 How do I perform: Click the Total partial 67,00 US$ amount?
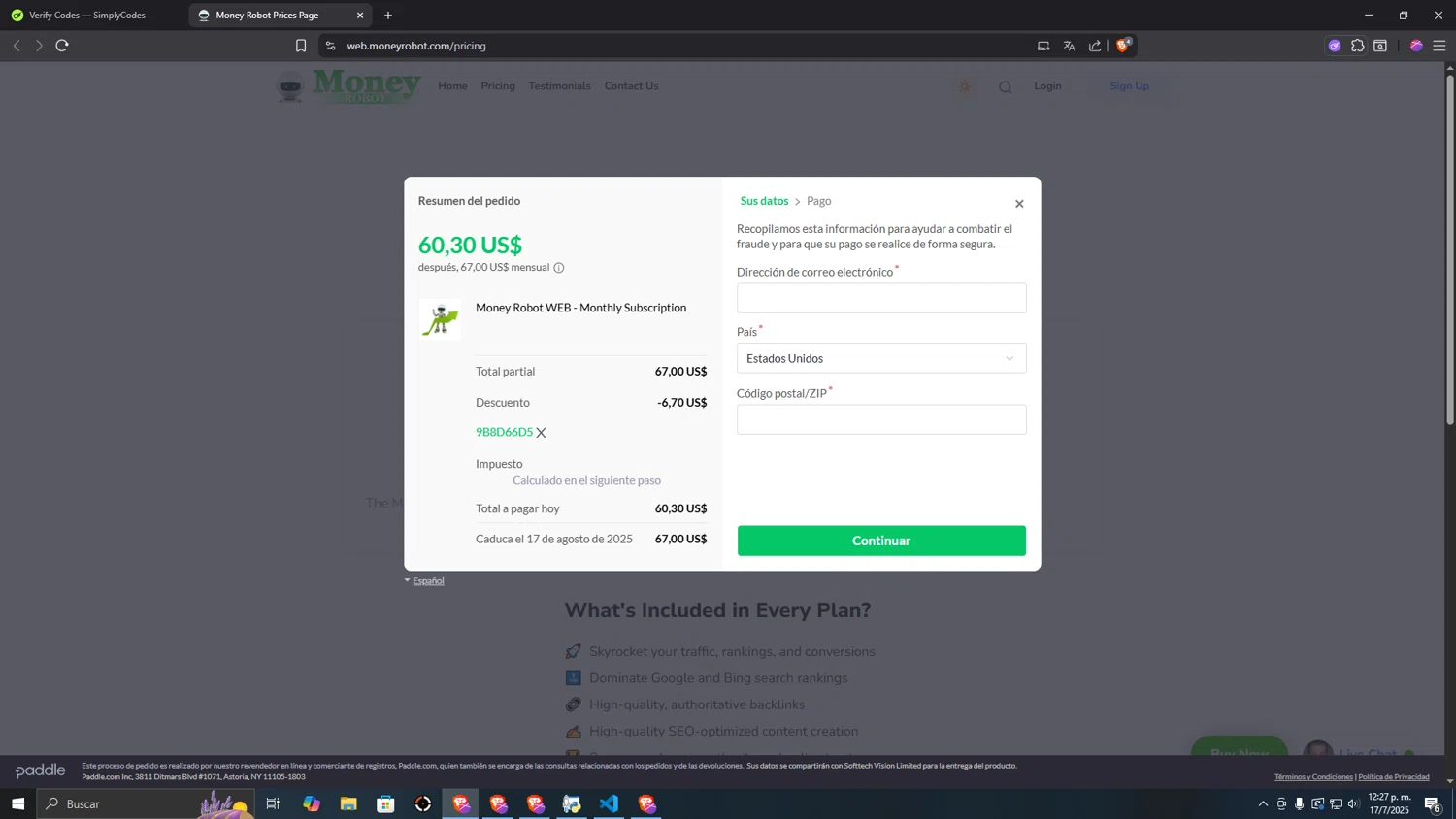coord(680,372)
